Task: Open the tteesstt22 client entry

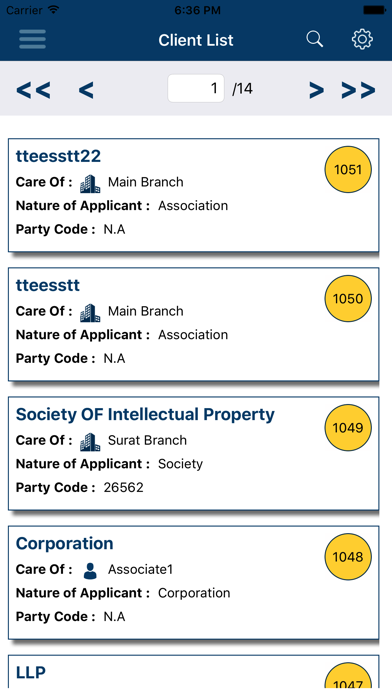Action: pyautogui.click(x=194, y=195)
